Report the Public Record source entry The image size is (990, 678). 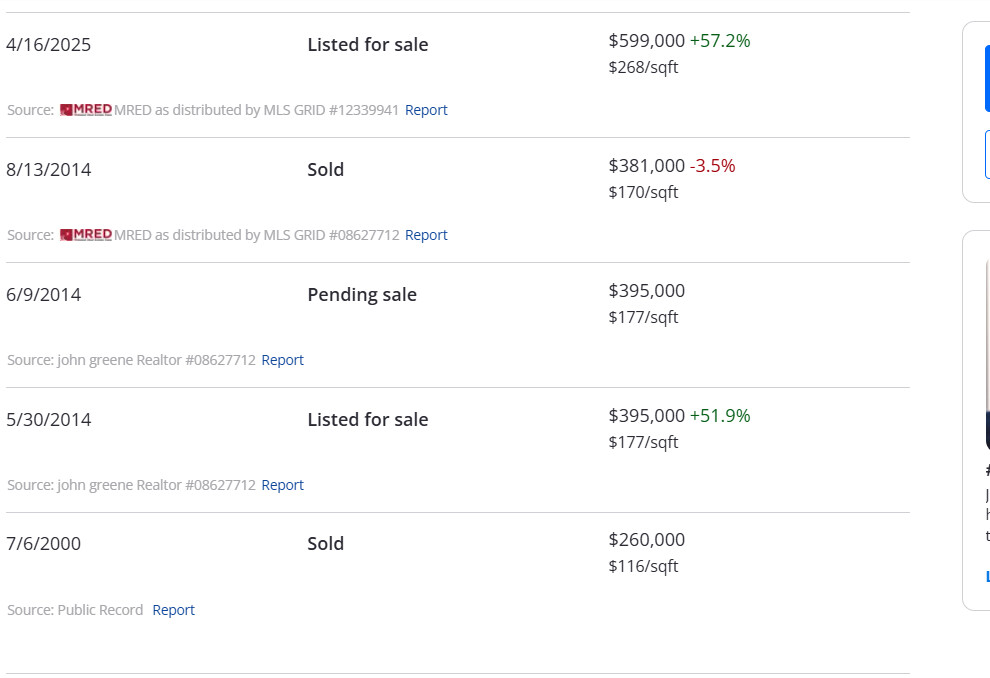click(x=173, y=610)
